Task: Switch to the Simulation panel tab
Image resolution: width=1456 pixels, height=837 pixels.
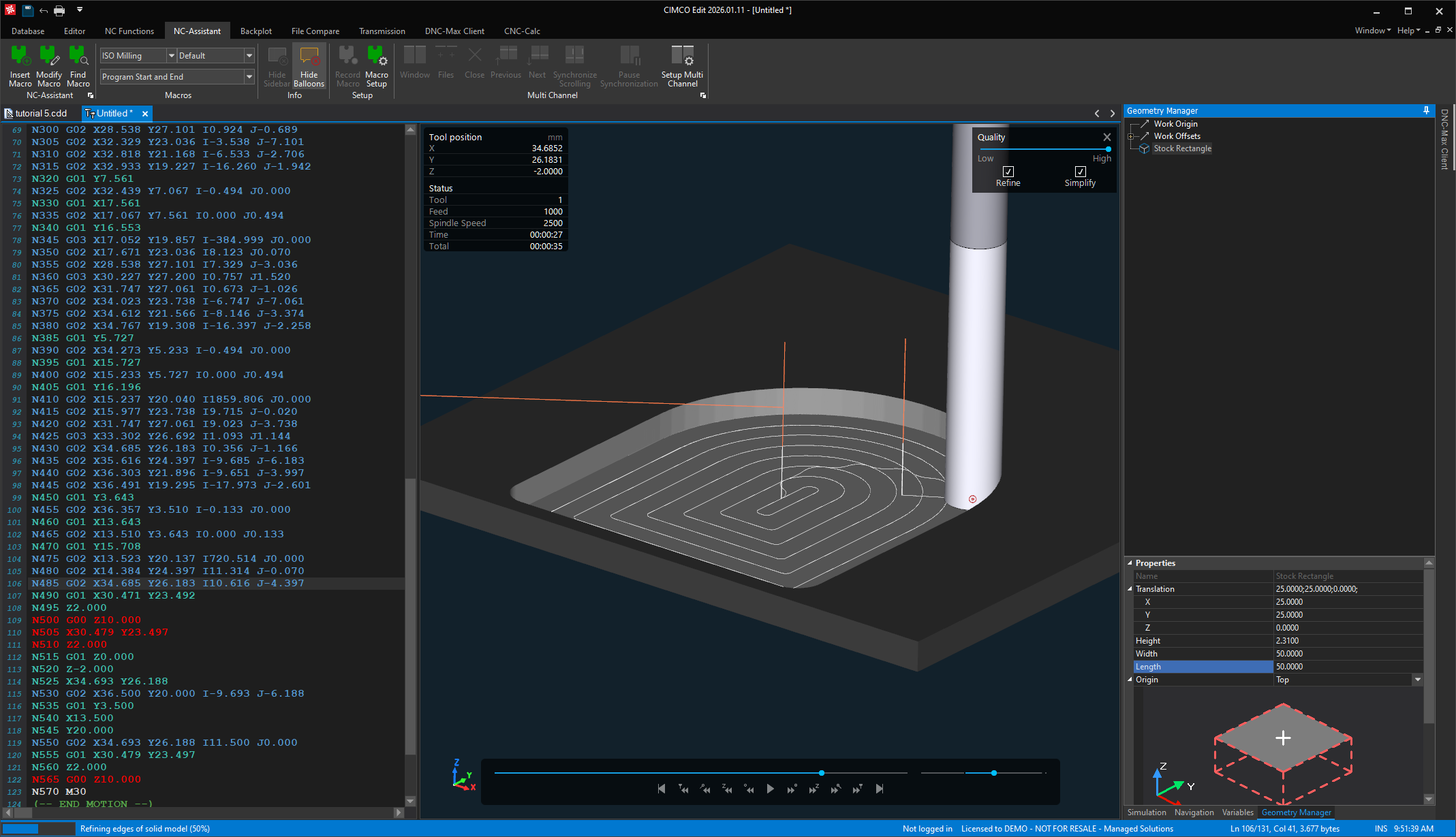Action: tap(1147, 812)
